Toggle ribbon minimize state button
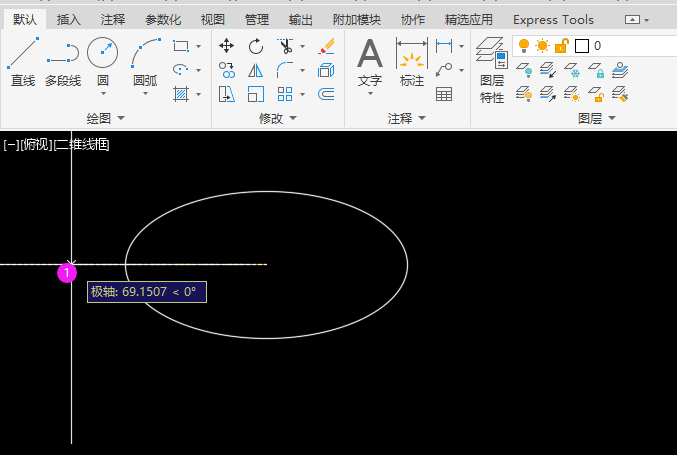The height and width of the screenshot is (455, 677). (633, 20)
